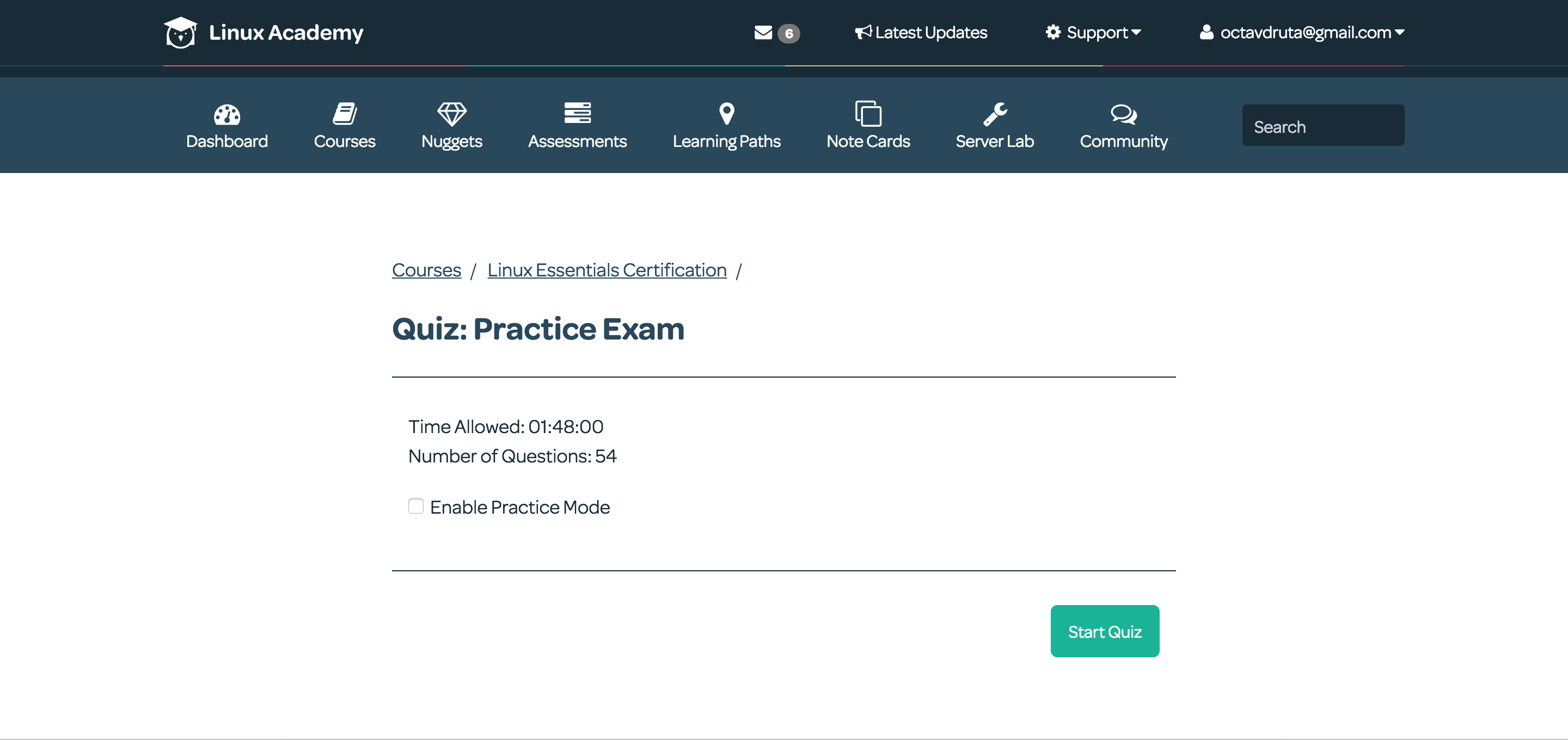Click the Support menu label
The height and width of the screenshot is (740, 1568).
[1098, 32]
